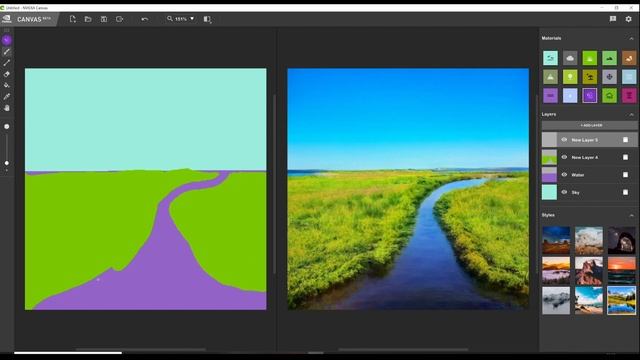Select the Eraser tool
This screenshot has height=360, width=640.
click(7, 74)
